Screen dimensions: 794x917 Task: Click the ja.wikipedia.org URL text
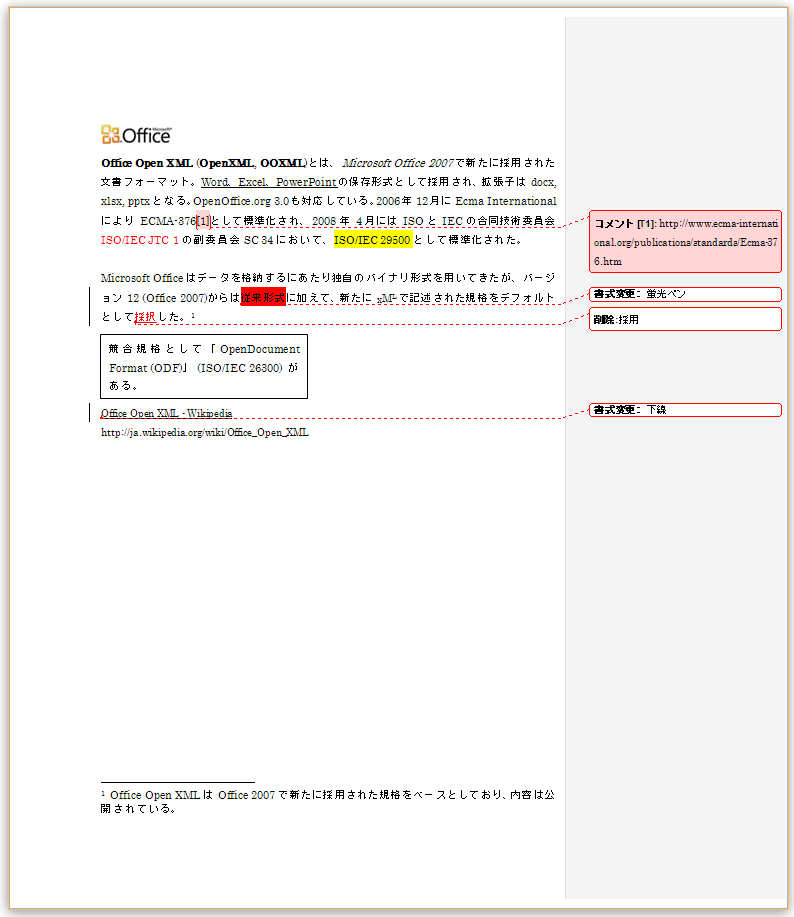tap(205, 433)
